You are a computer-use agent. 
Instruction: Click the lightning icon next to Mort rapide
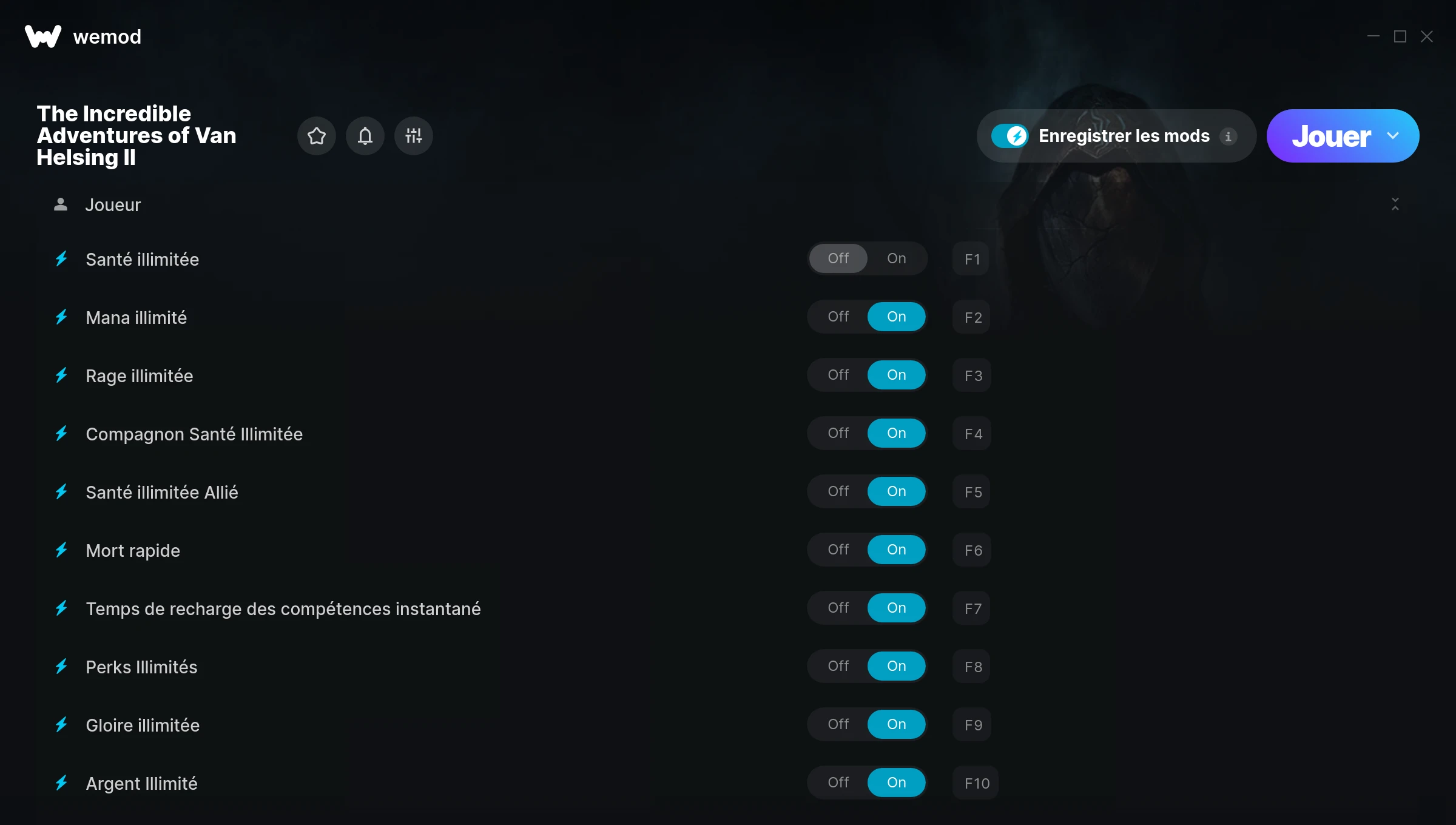coord(61,550)
